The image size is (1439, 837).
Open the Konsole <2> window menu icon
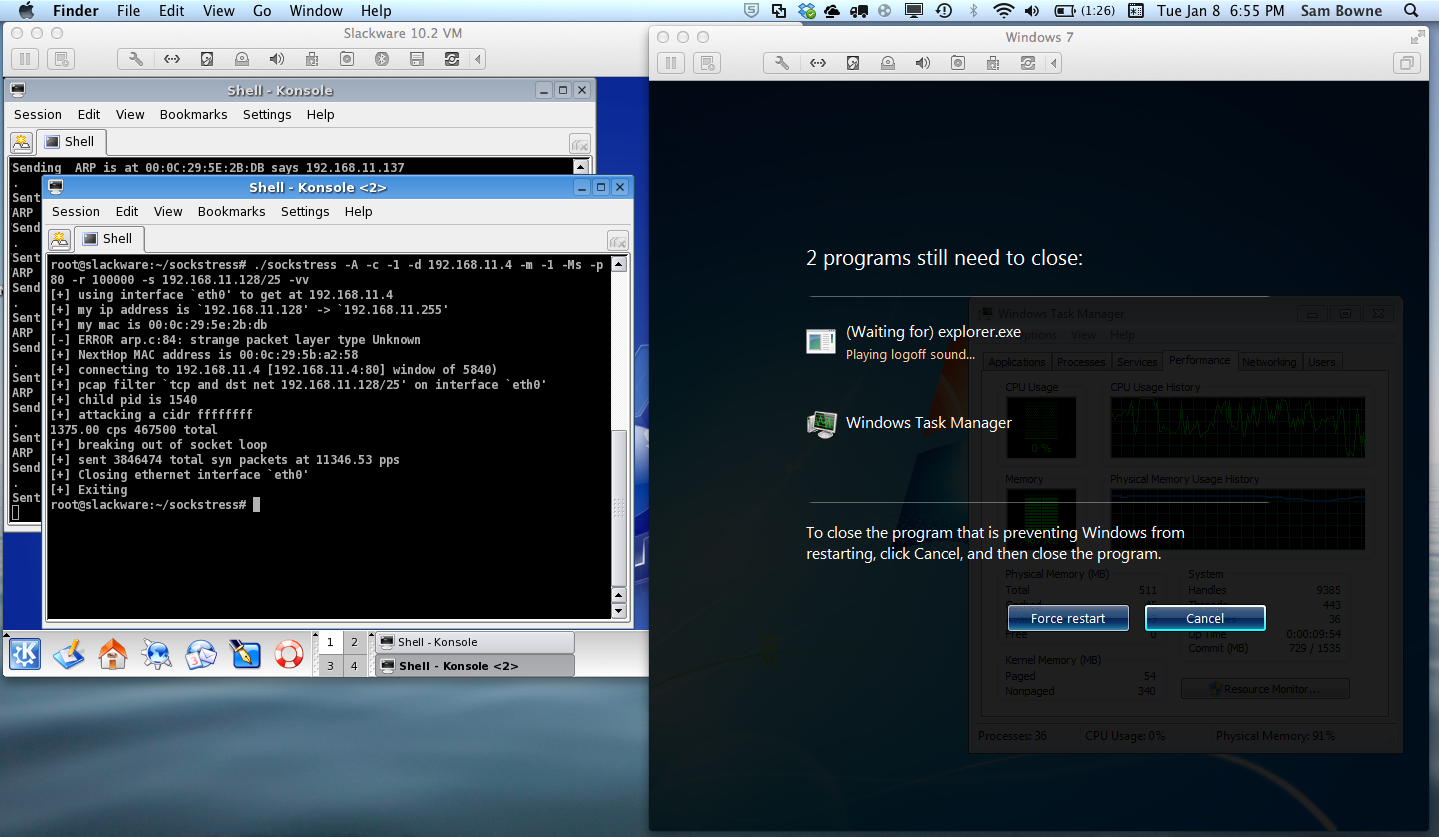tap(56, 187)
